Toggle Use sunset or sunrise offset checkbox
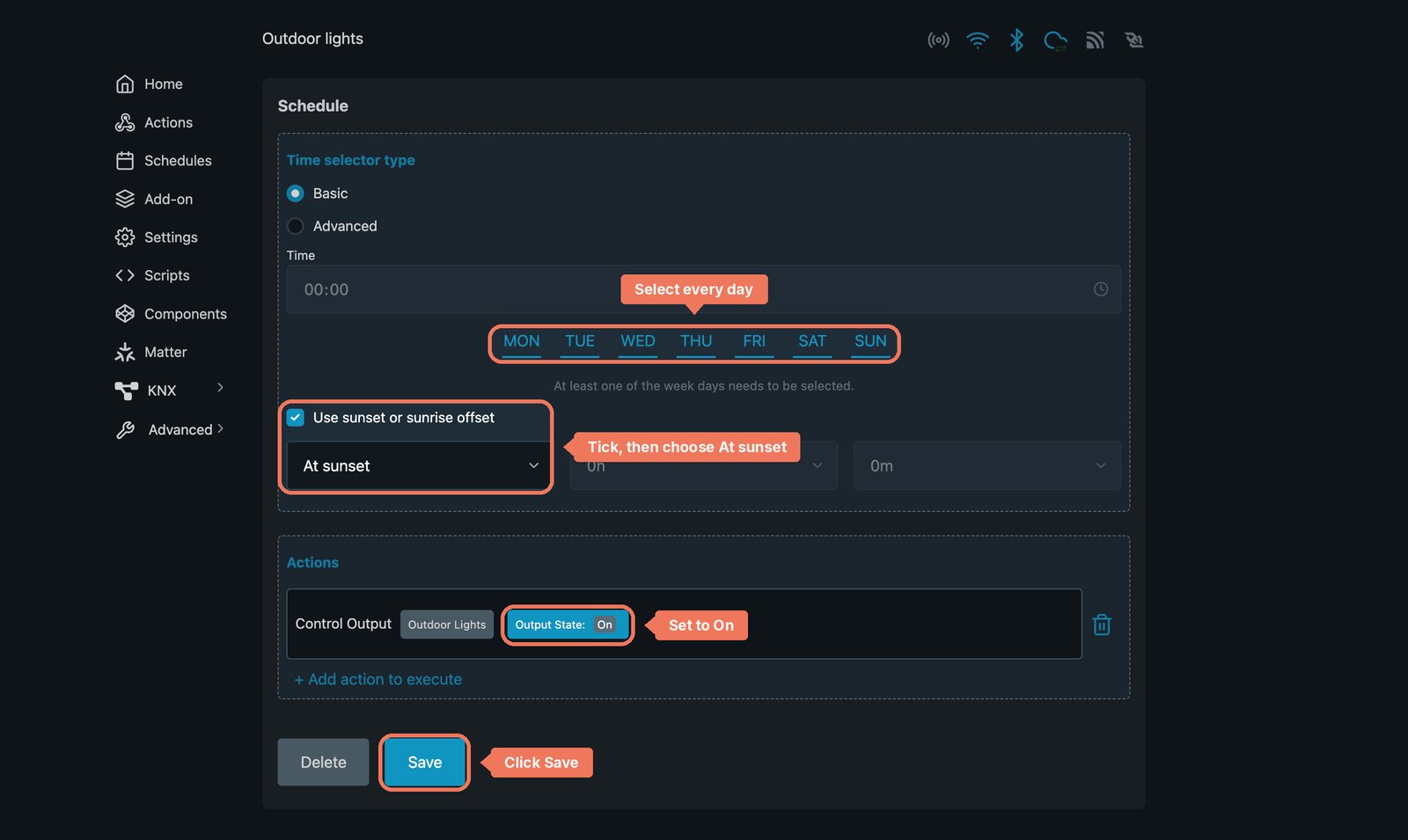Screen dimensions: 1408x840 click(296, 418)
